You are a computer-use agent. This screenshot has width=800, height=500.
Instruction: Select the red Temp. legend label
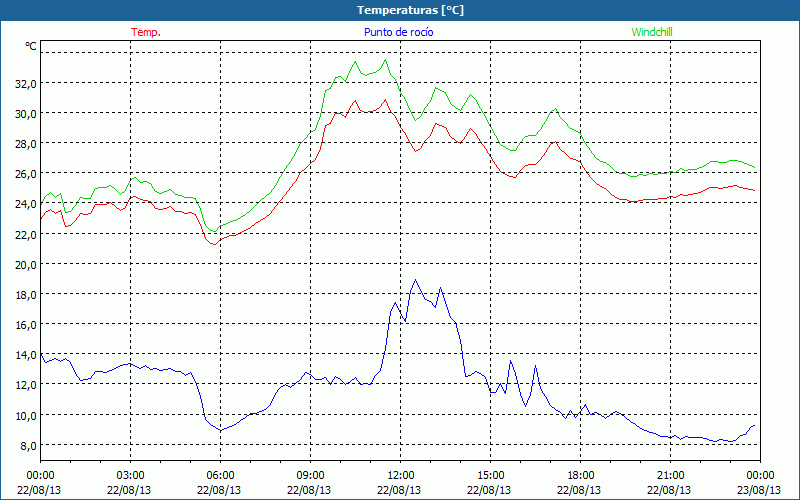pos(146,32)
